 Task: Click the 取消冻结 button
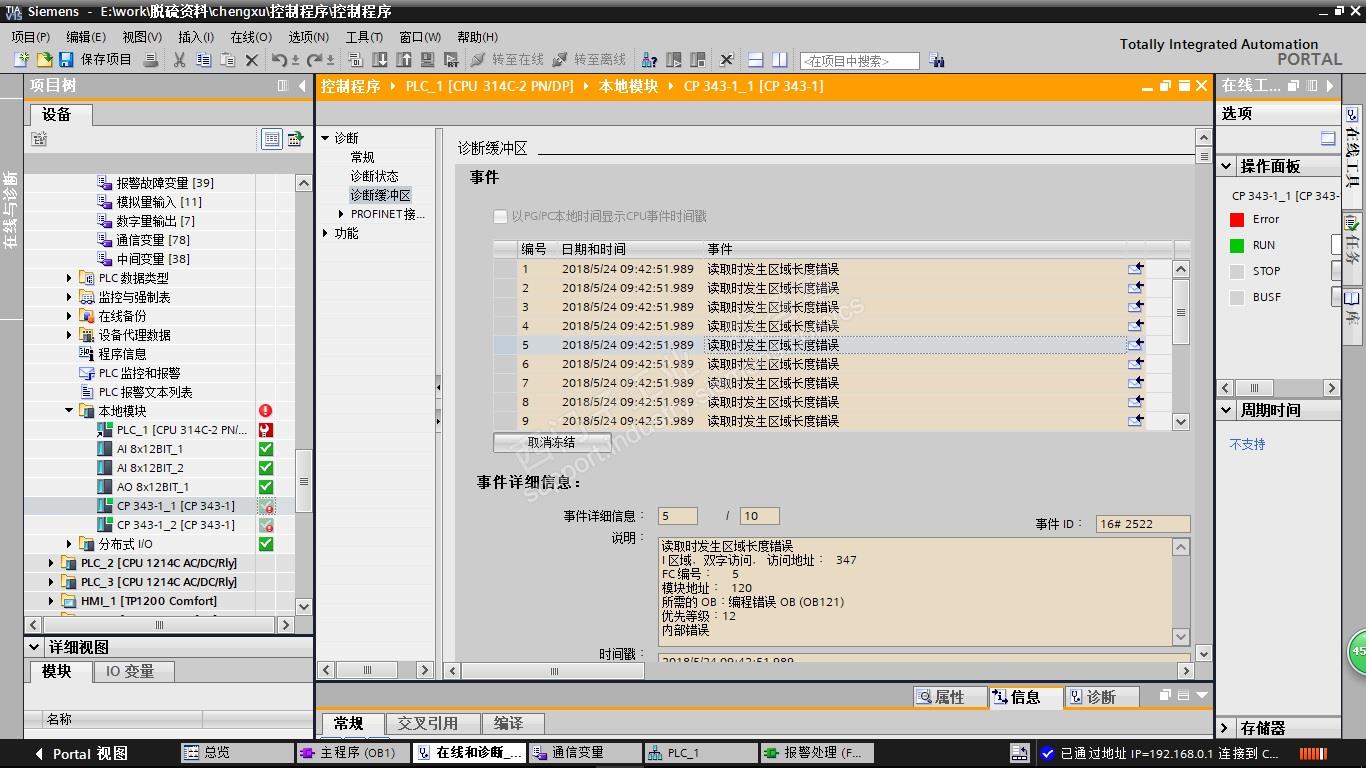(x=552, y=442)
